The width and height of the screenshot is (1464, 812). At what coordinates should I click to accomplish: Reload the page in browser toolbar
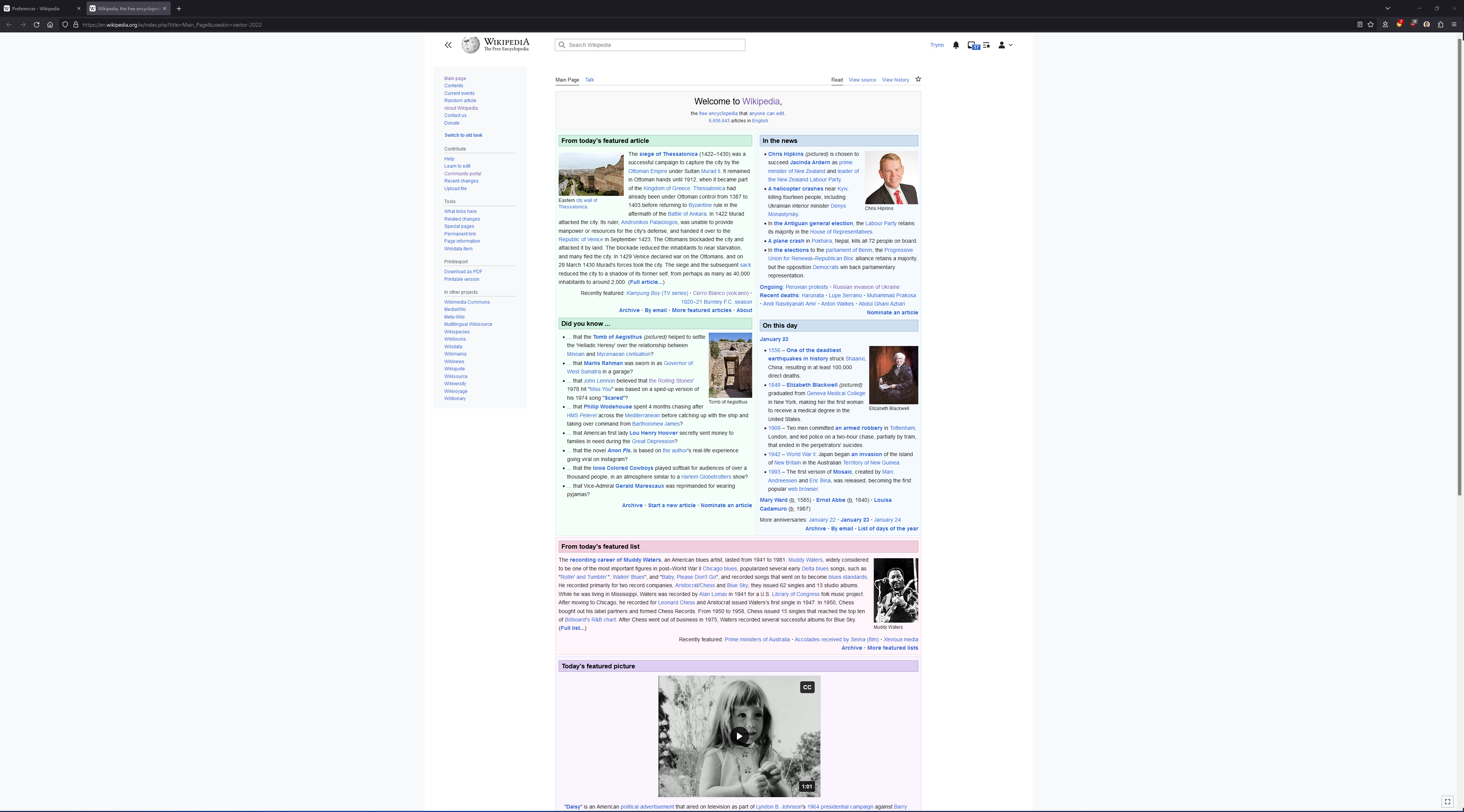36,24
